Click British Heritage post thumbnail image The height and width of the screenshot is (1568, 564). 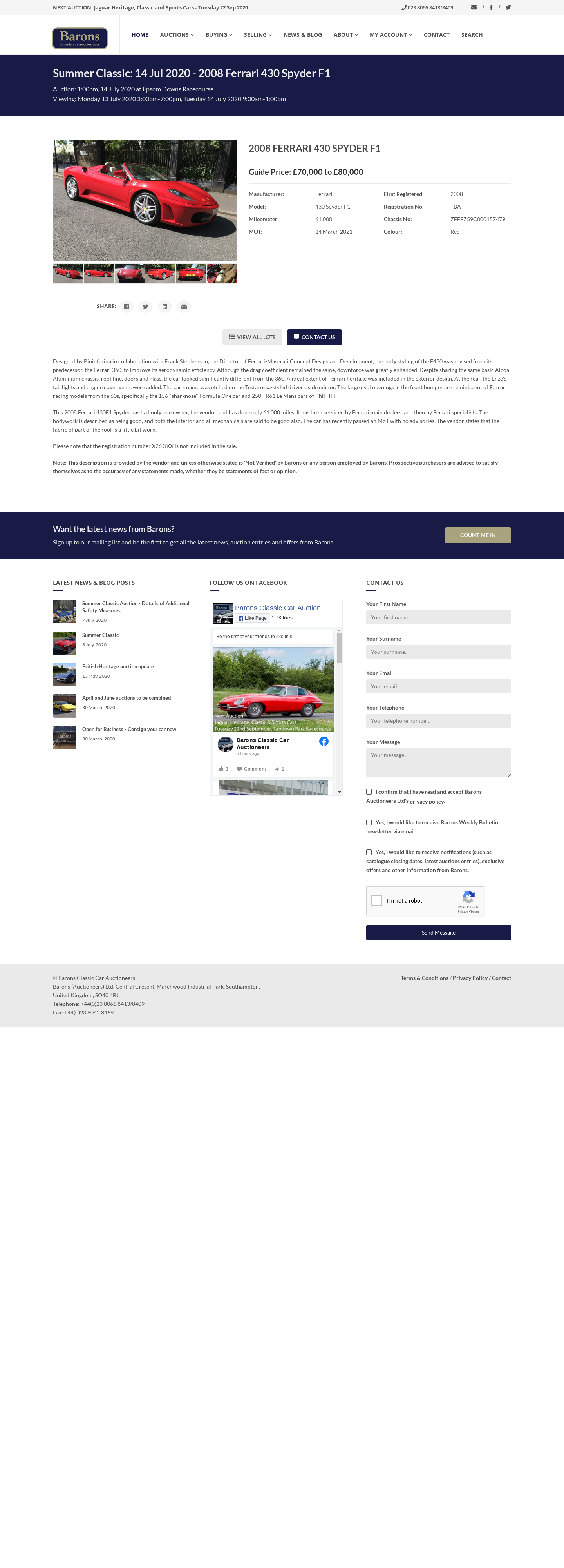65,674
